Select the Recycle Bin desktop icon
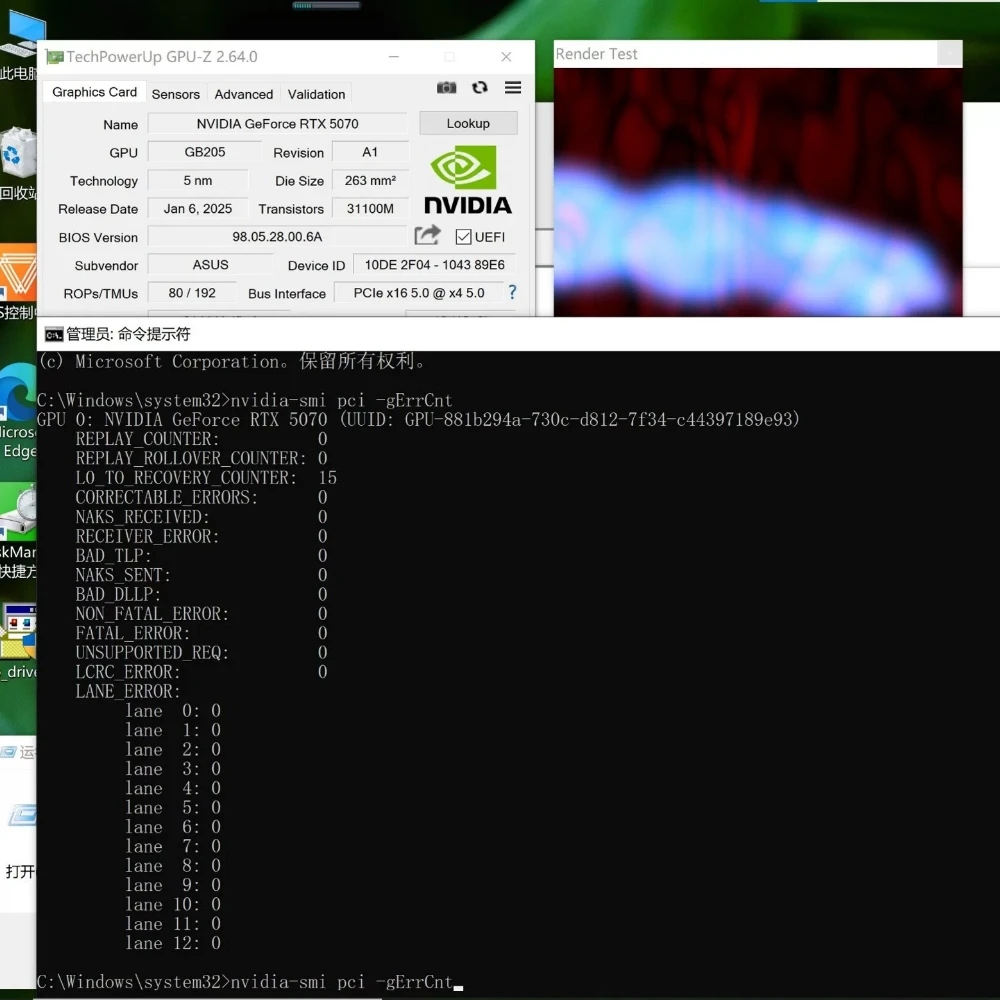The image size is (1000, 1000). (x=18, y=164)
